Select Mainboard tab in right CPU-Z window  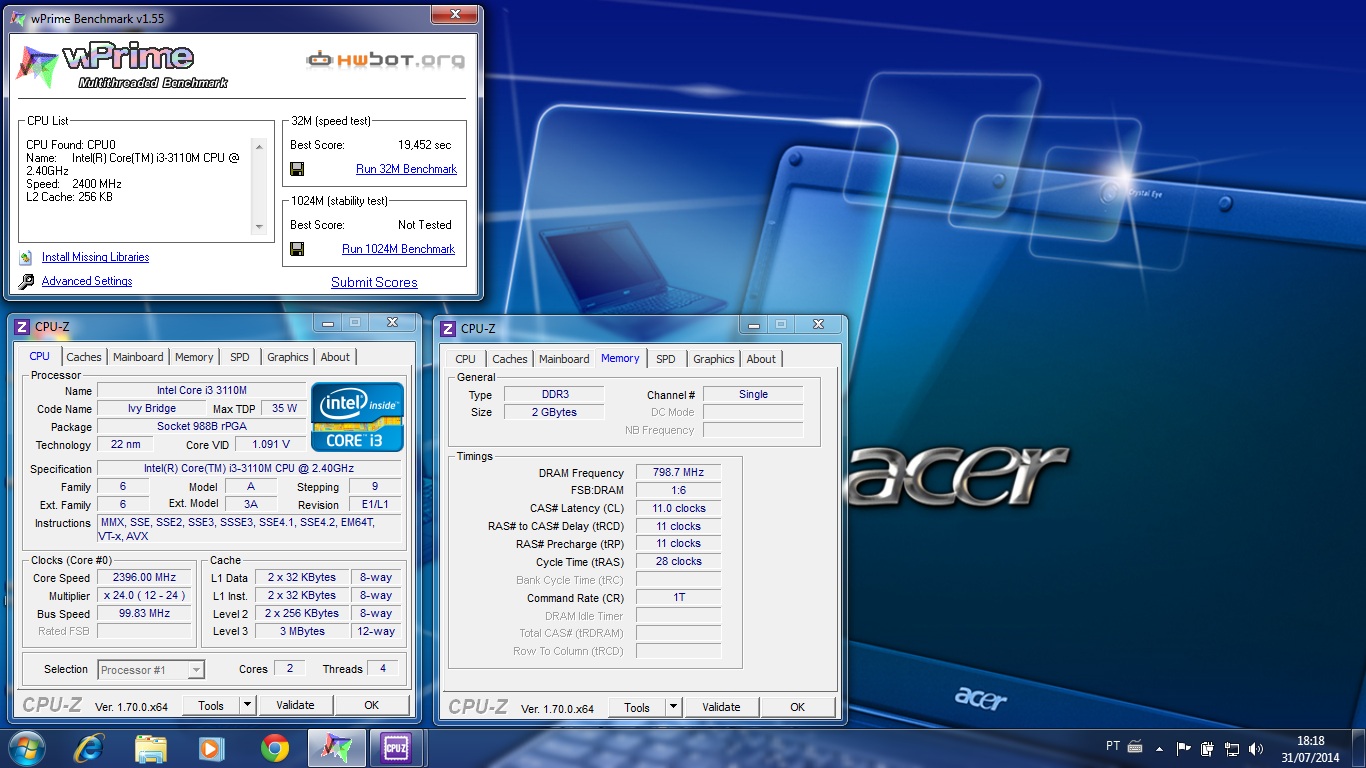pyautogui.click(x=564, y=359)
